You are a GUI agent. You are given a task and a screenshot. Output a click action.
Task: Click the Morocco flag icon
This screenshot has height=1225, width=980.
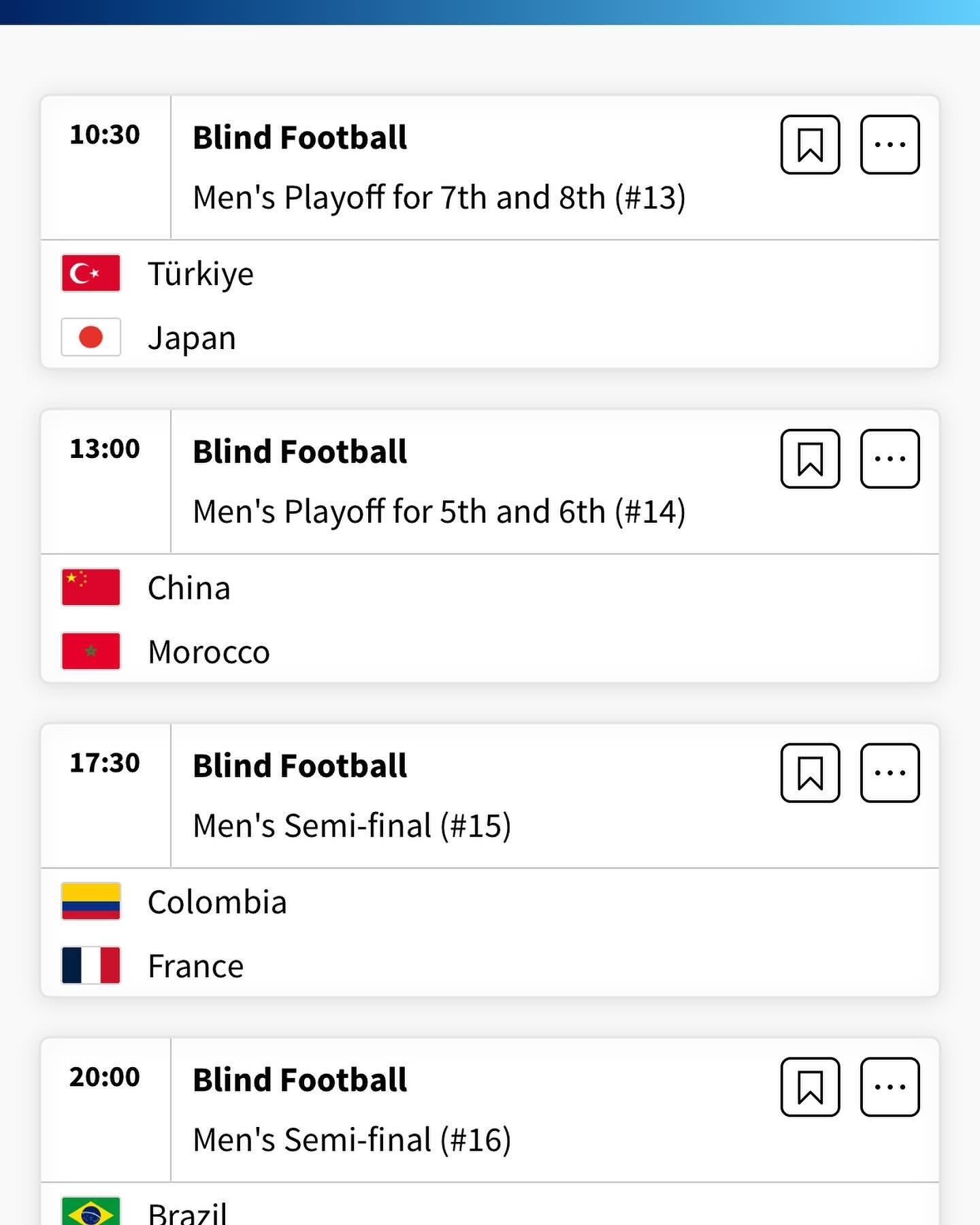tap(91, 651)
